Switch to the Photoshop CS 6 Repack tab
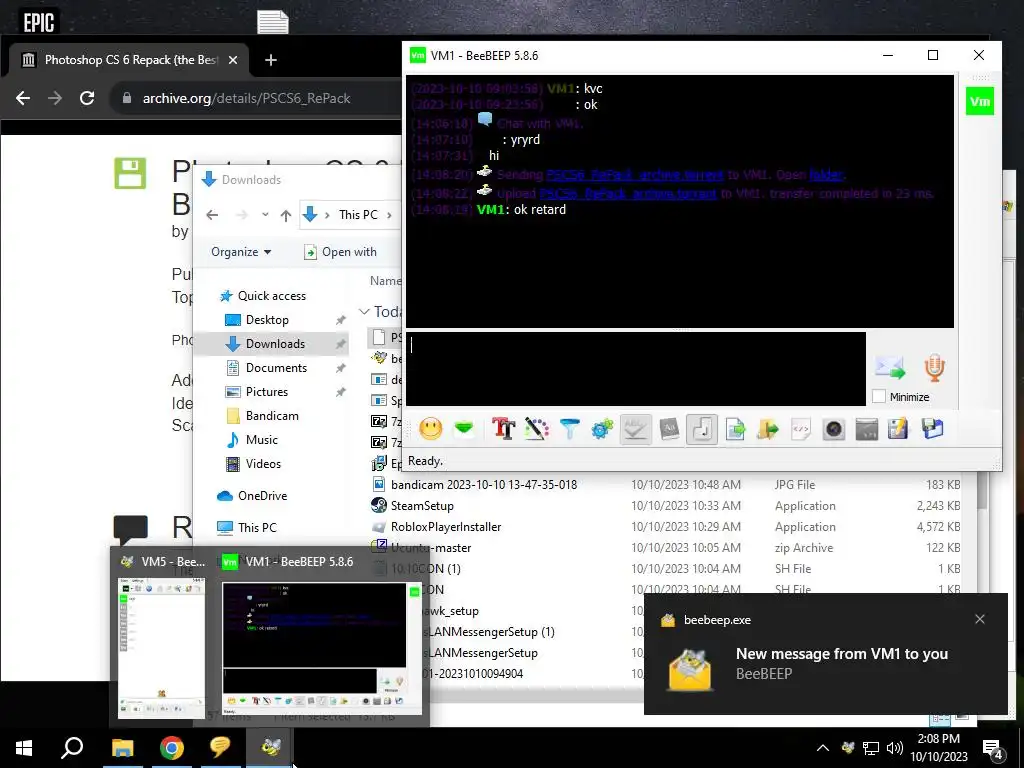Screen dimensions: 1024x768 pyautogui.click(x=131, y=60)
